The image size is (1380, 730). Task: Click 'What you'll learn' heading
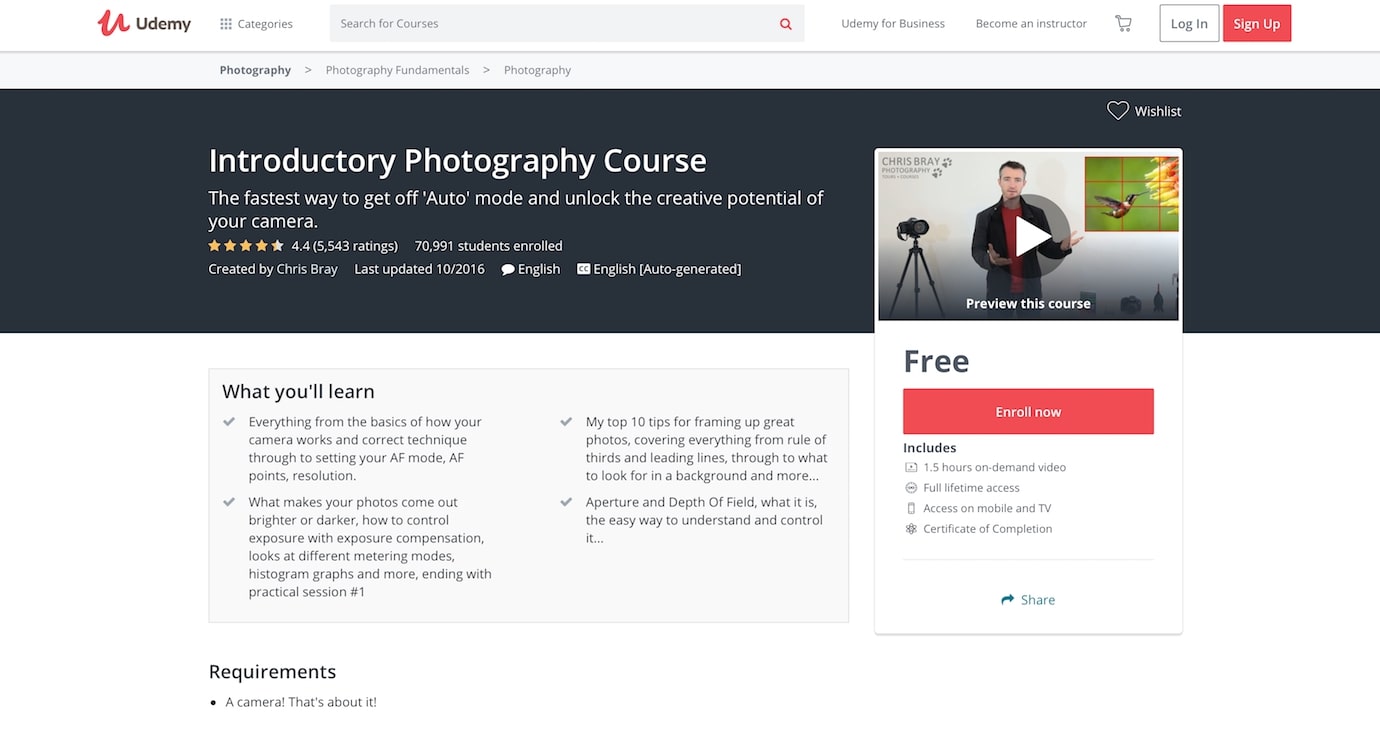click(x=298, y=392)
